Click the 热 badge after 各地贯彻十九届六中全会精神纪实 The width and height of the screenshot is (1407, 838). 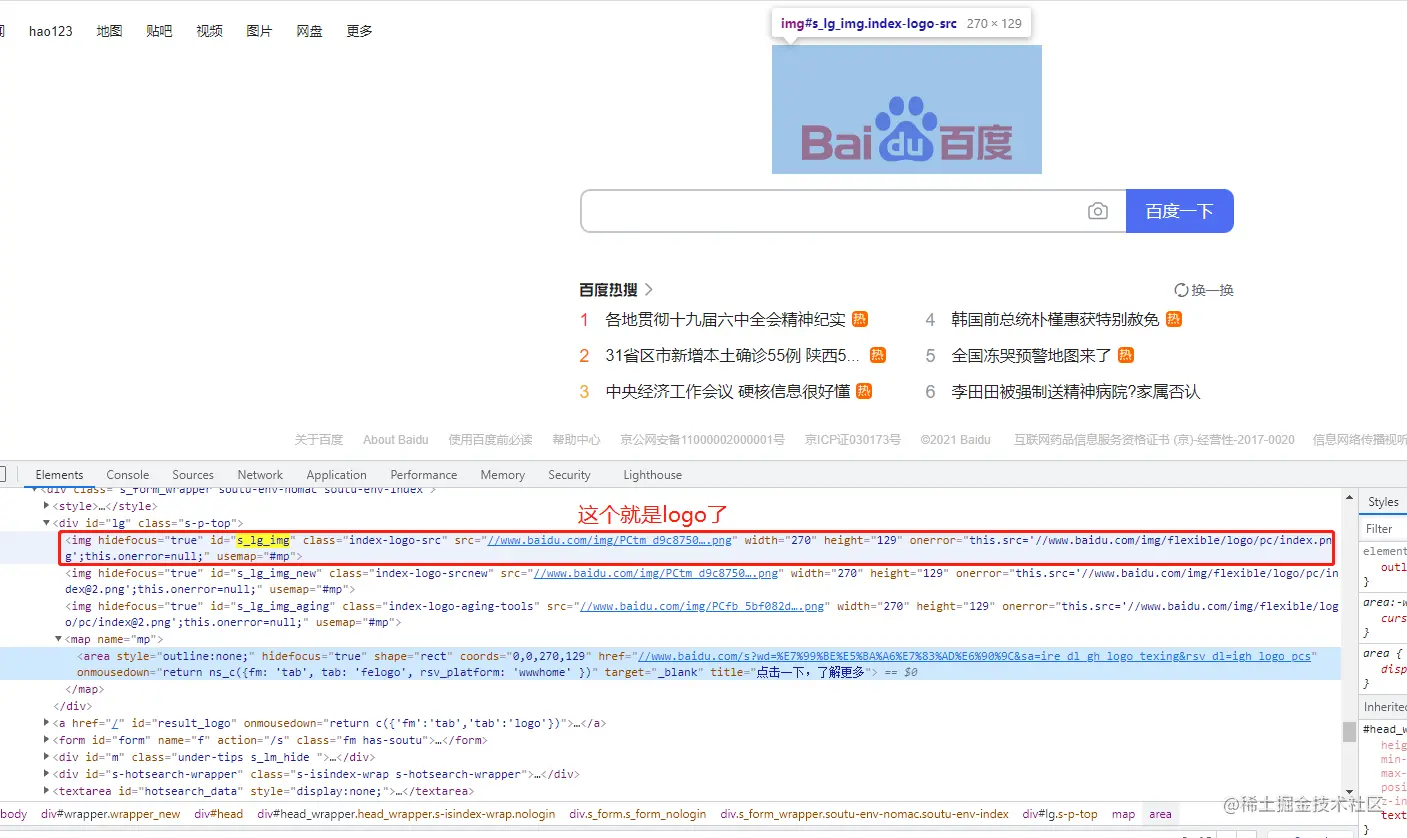pyautogui.click(x=860, y=319)
